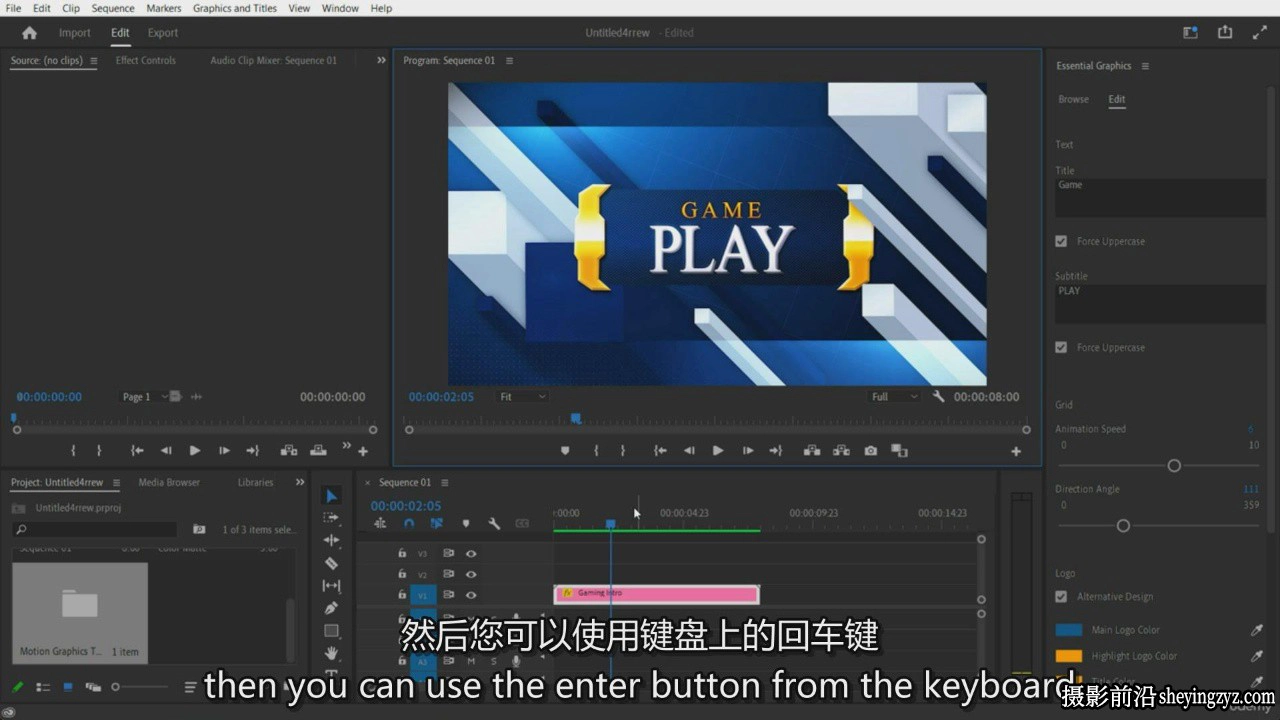Open Sequence 01 timeline panel menu
Viewport: 1280px width, 720px height.
click(x=445, y=482)
